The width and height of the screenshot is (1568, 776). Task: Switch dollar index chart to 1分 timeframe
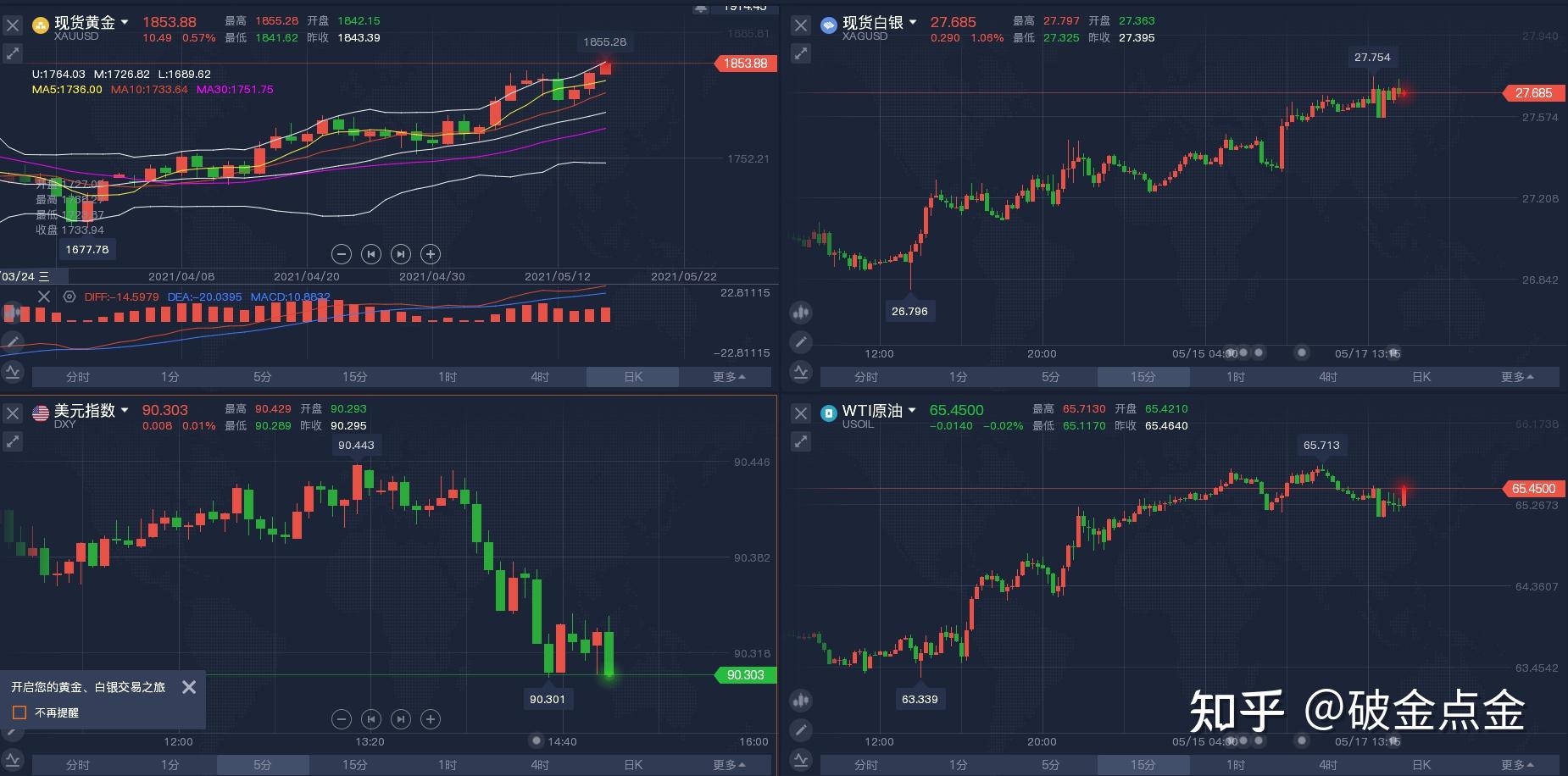[x=170, y=765]
